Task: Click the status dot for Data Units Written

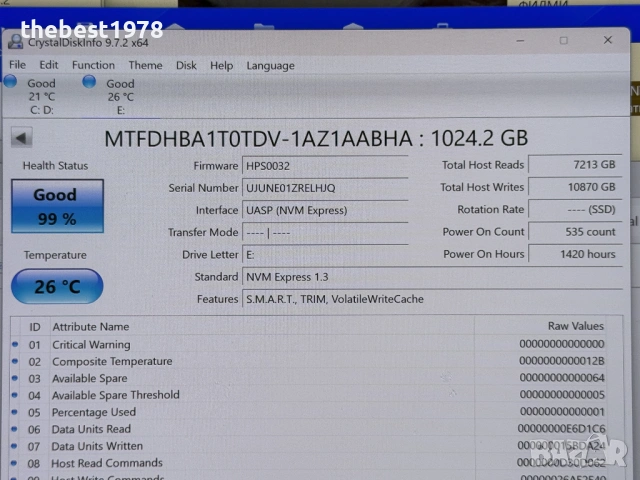Action: click(x=14, y=446)
